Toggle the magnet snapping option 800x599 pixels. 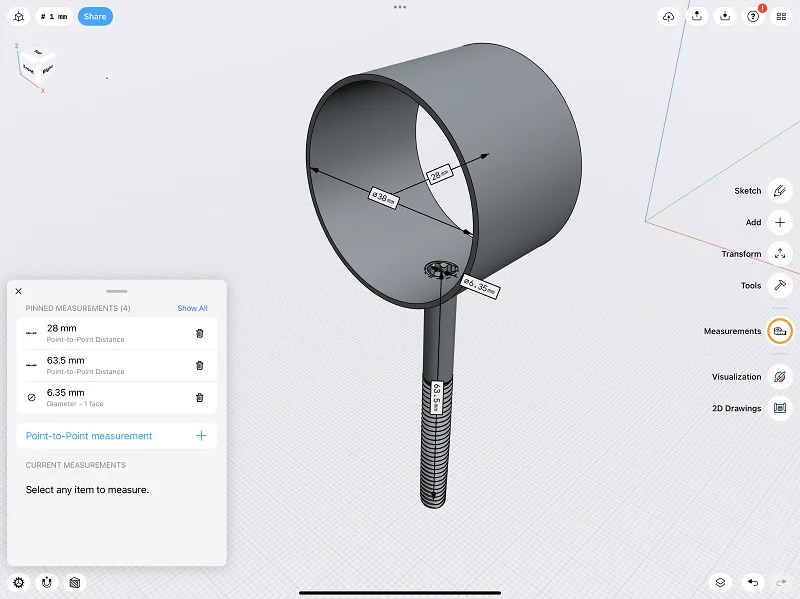[x=46, y=582]
